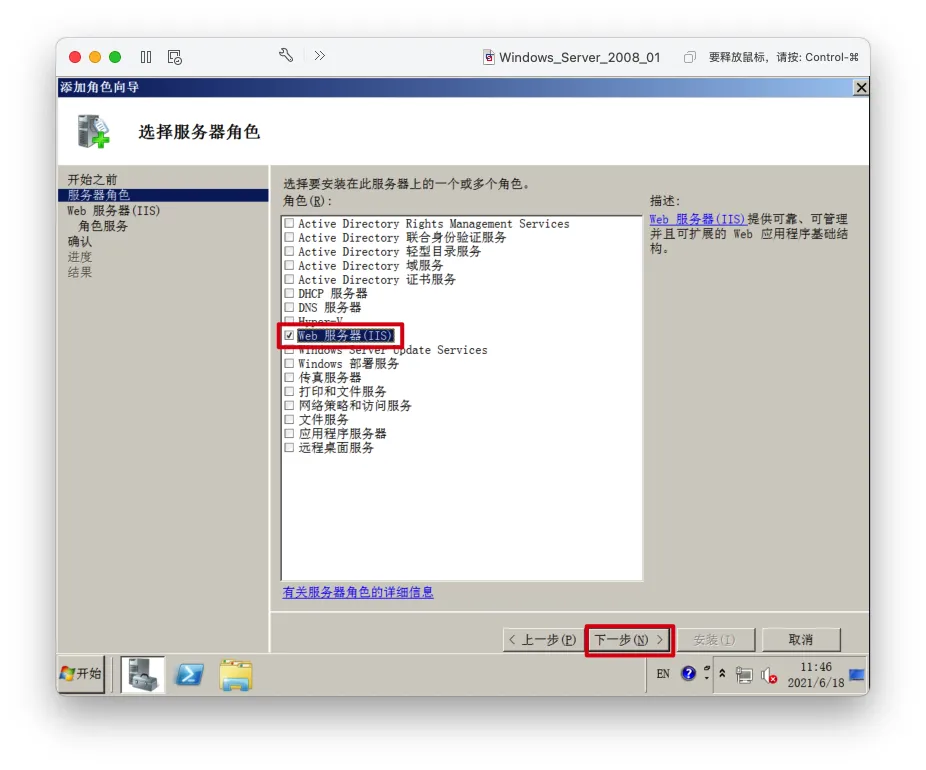Image resolution: width=926 pixels, height=770 pixels.
Task: Click the muted volume tray icon
Action: pyautogui.click(x=769, y=675)
